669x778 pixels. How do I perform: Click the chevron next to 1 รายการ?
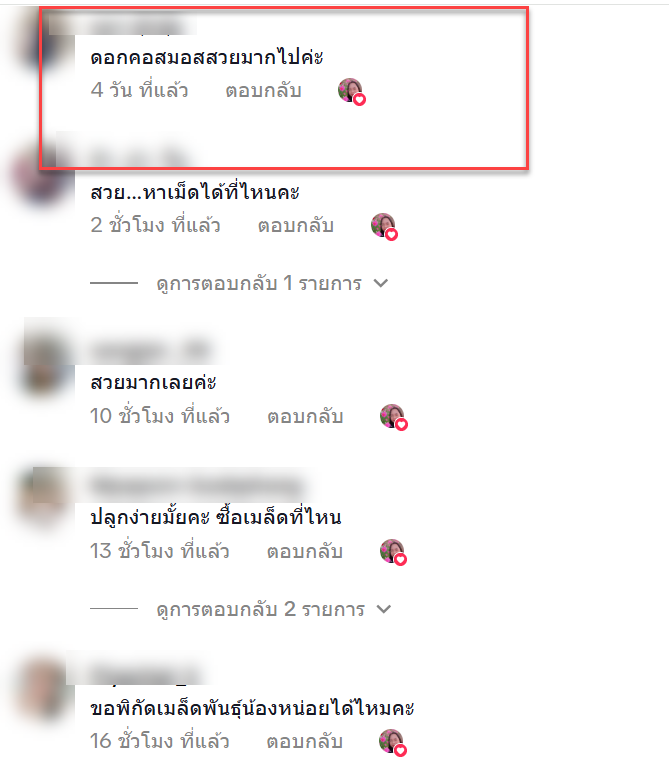click(381, 283)
